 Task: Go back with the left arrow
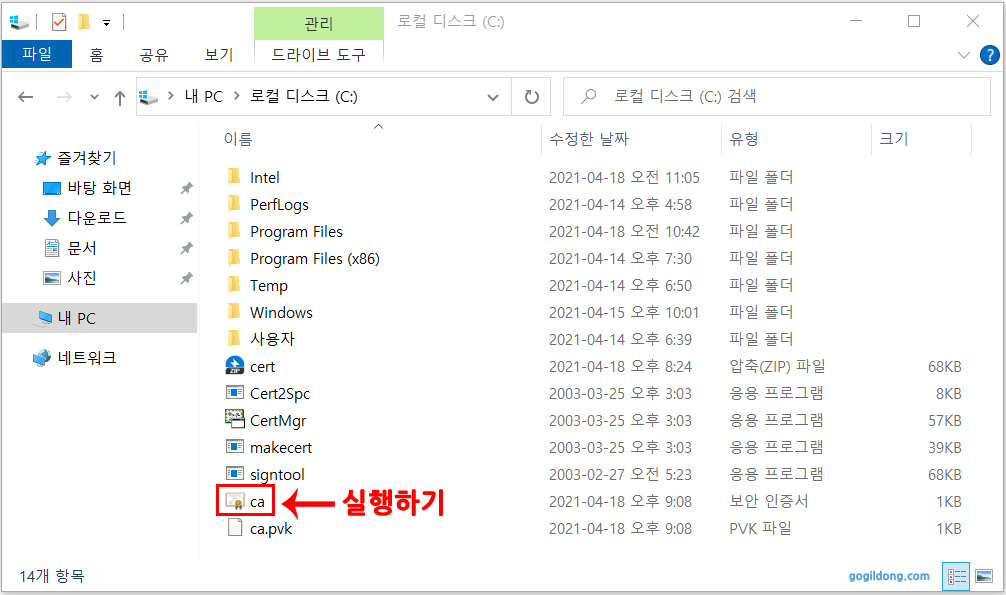tap(26, 97)
